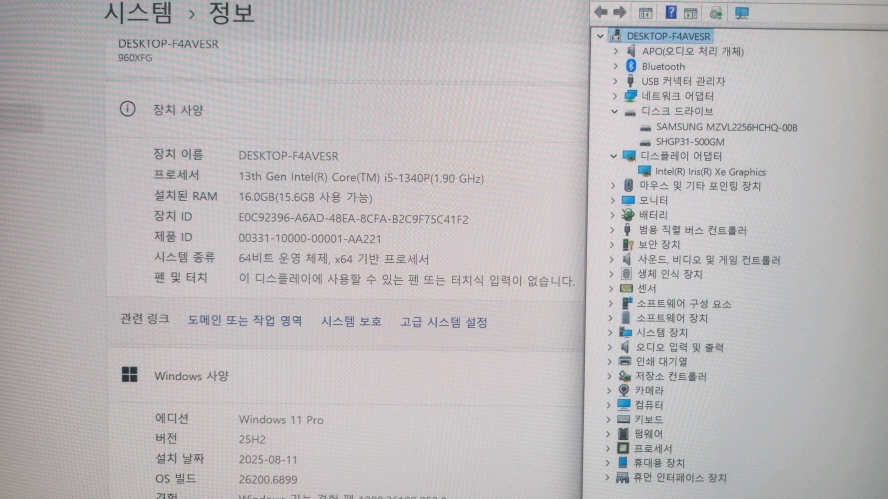Select the 센서 category icon
The height and width of the screenshot is (499, 888).
(626, 288)
